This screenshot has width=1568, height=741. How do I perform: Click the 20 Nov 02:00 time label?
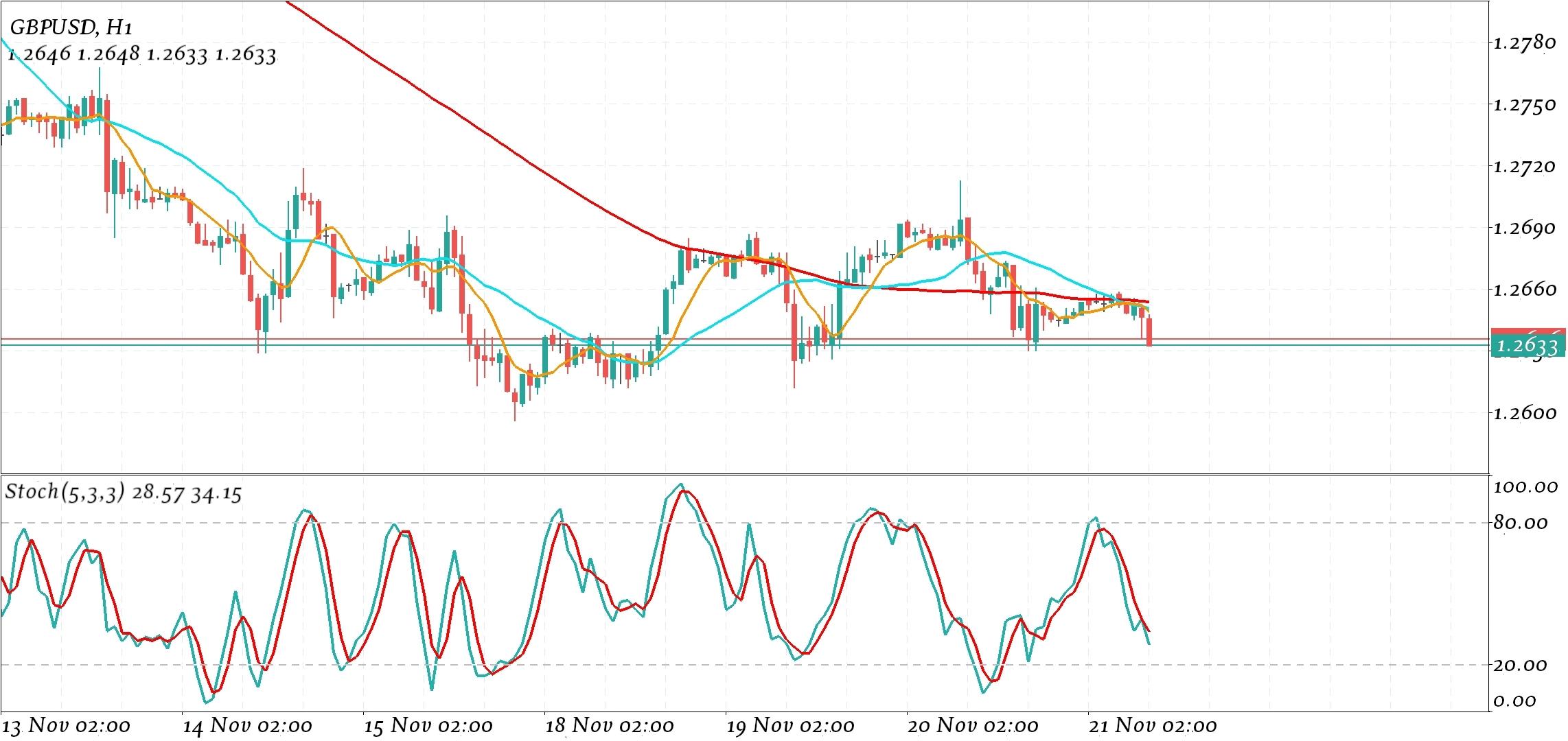tap(971, 726)
